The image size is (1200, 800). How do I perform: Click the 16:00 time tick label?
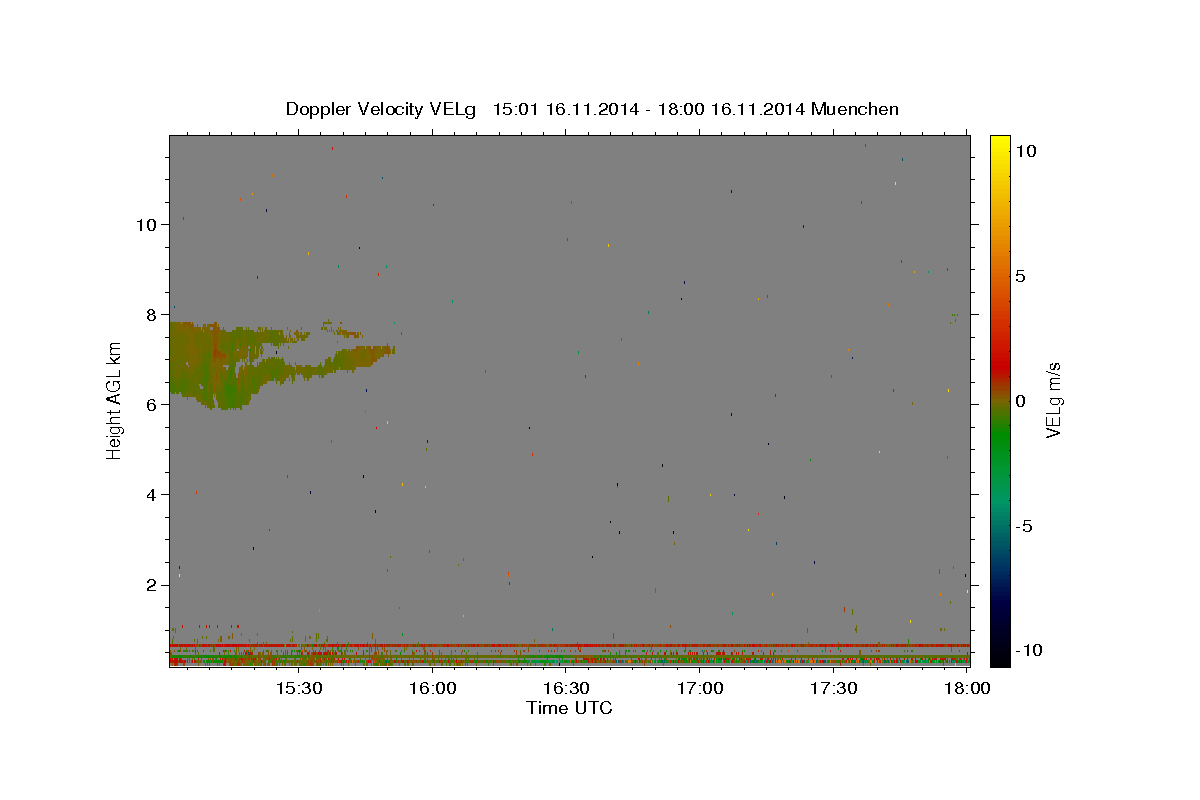pos(433,688)
